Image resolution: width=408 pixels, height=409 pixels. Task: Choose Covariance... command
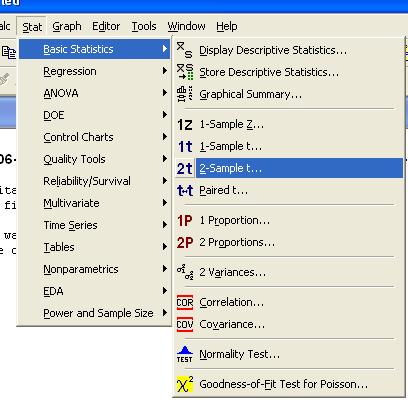(289, 324)
